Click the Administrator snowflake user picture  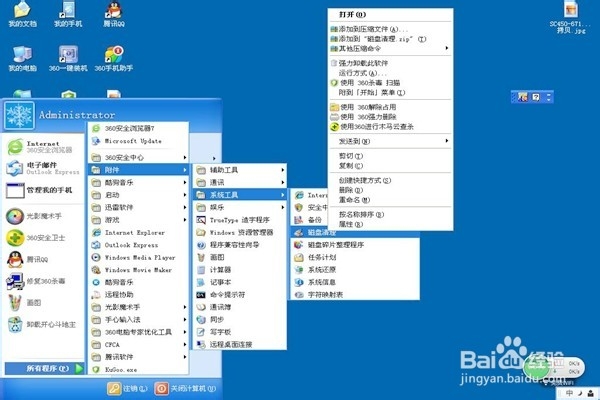click(x=19, y=116)
